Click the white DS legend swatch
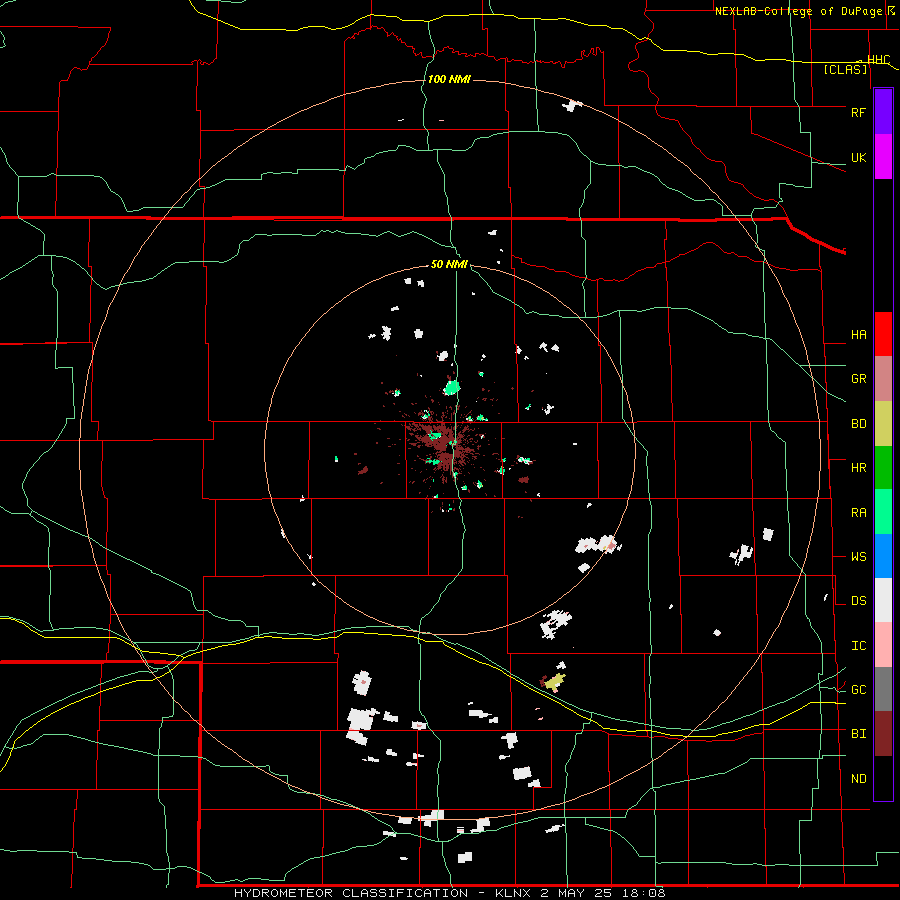The image size is (900, 900). (883, 600)
